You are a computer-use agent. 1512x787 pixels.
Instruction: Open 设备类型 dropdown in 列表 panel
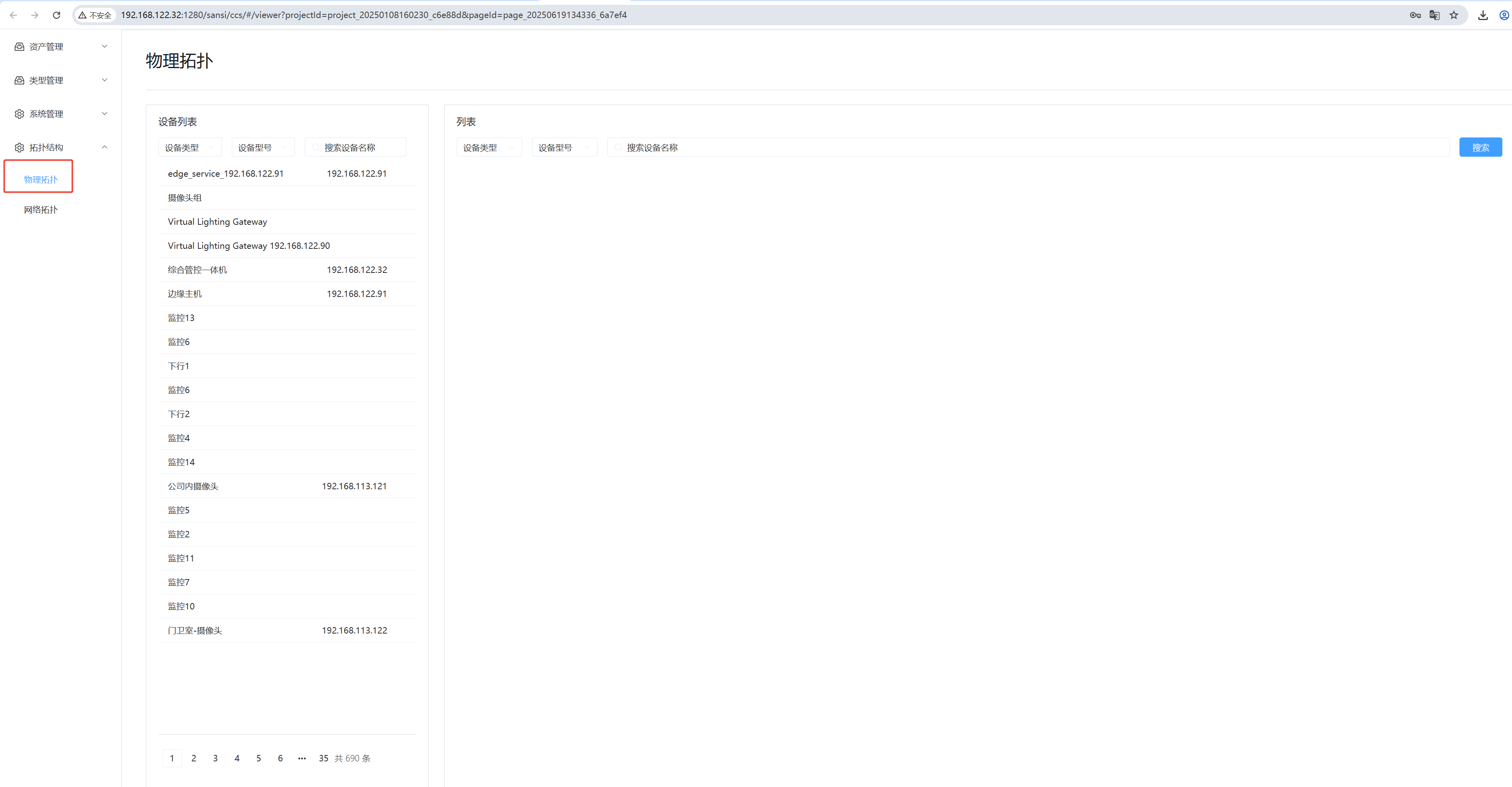pos(489,147)
